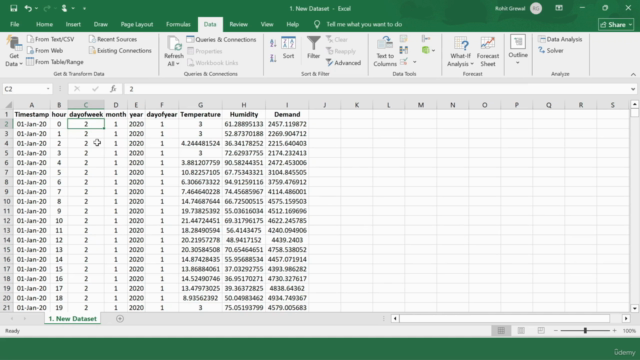The image size is (640, 360).
Task: Sort A to Z ascending
Action: tap(273, 43)
